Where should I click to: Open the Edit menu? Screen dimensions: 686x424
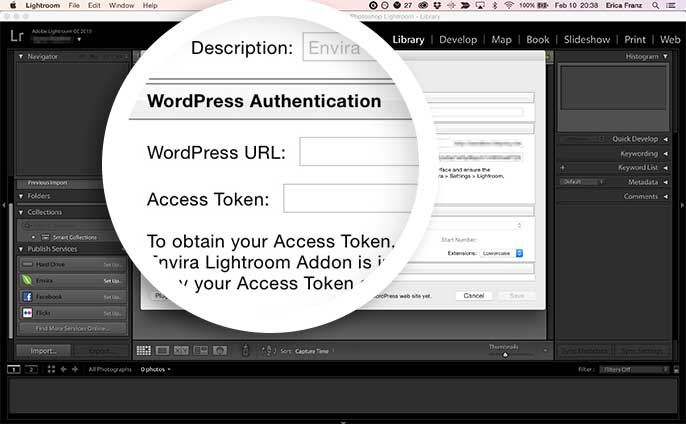coord(94,5)
